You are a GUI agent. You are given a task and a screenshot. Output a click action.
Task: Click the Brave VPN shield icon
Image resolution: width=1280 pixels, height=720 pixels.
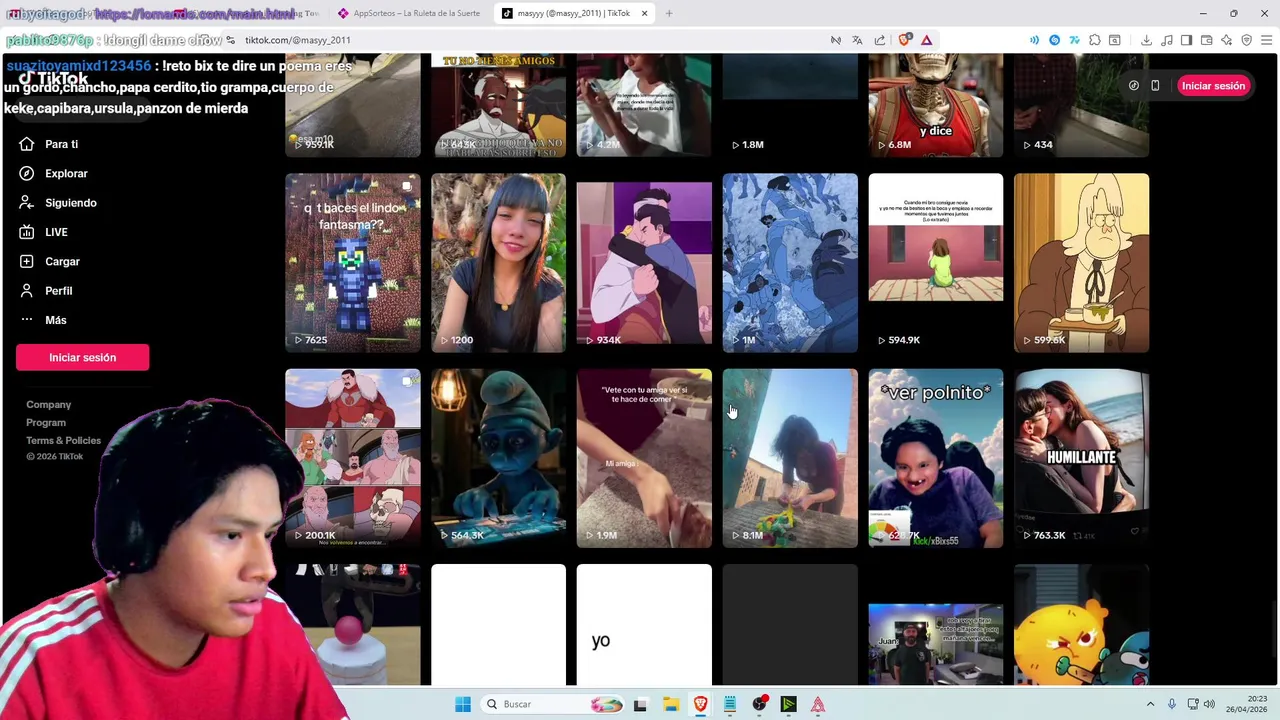click(1246, 40)
